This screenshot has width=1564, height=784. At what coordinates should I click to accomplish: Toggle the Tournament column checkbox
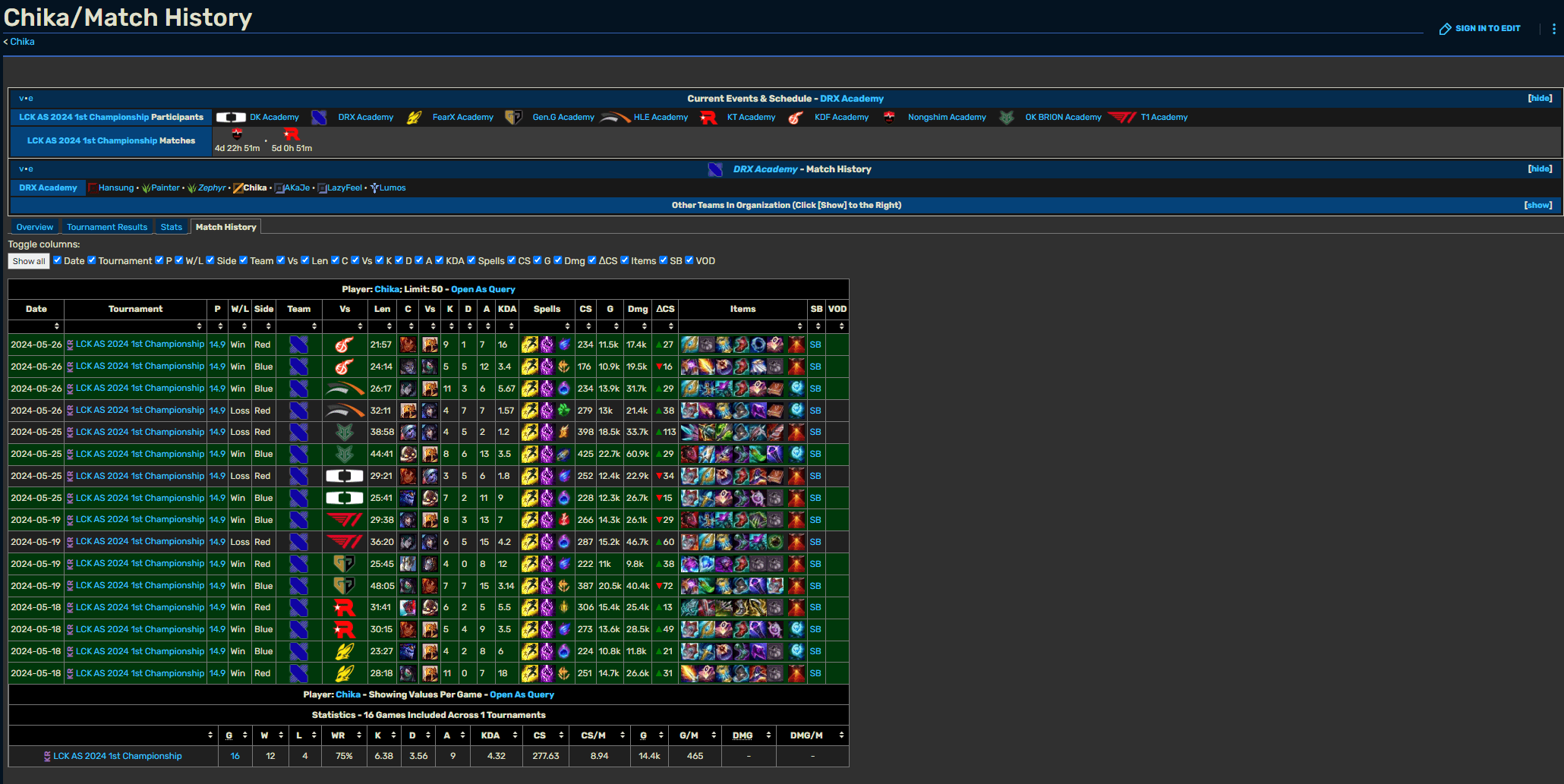click(x=92, y=260)
